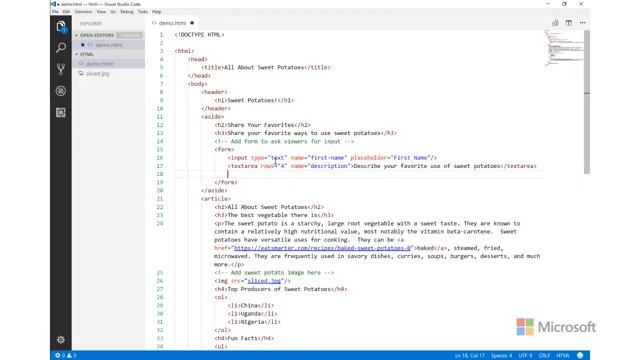The image size is (640, 360).
Task: Open the Manage gear at bottom left
Action: [x=61, y=340]
